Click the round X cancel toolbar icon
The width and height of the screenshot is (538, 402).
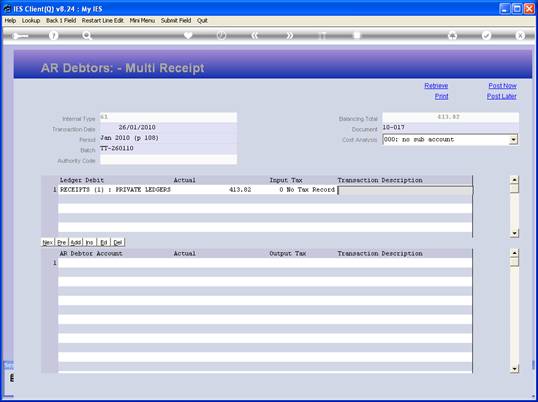pos(520,35)
